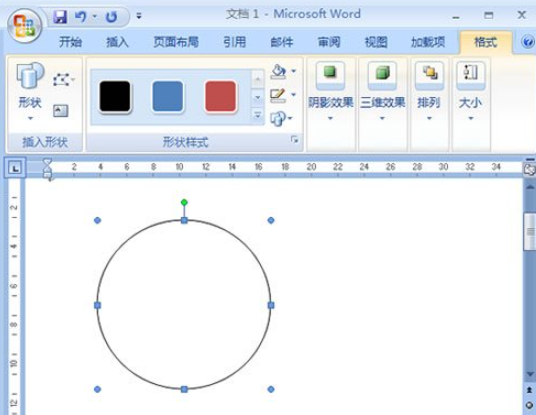
Task: Click the Office button logo
Action: pos(24,26)
